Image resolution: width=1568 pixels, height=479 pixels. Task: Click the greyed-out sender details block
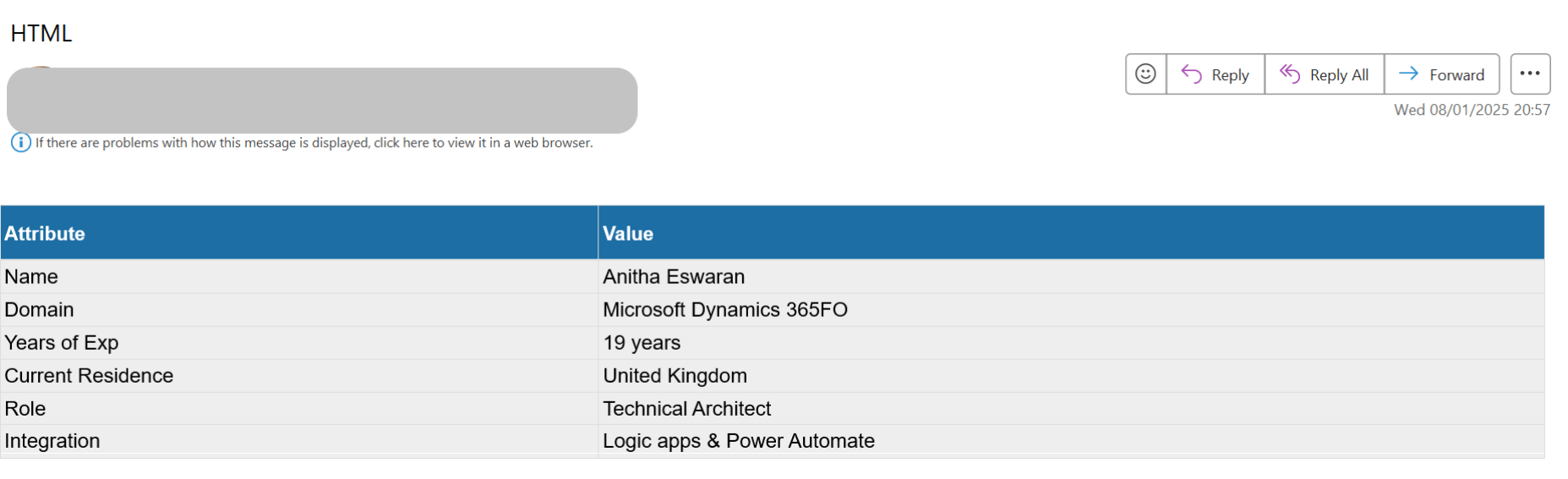tap(321, 101)
